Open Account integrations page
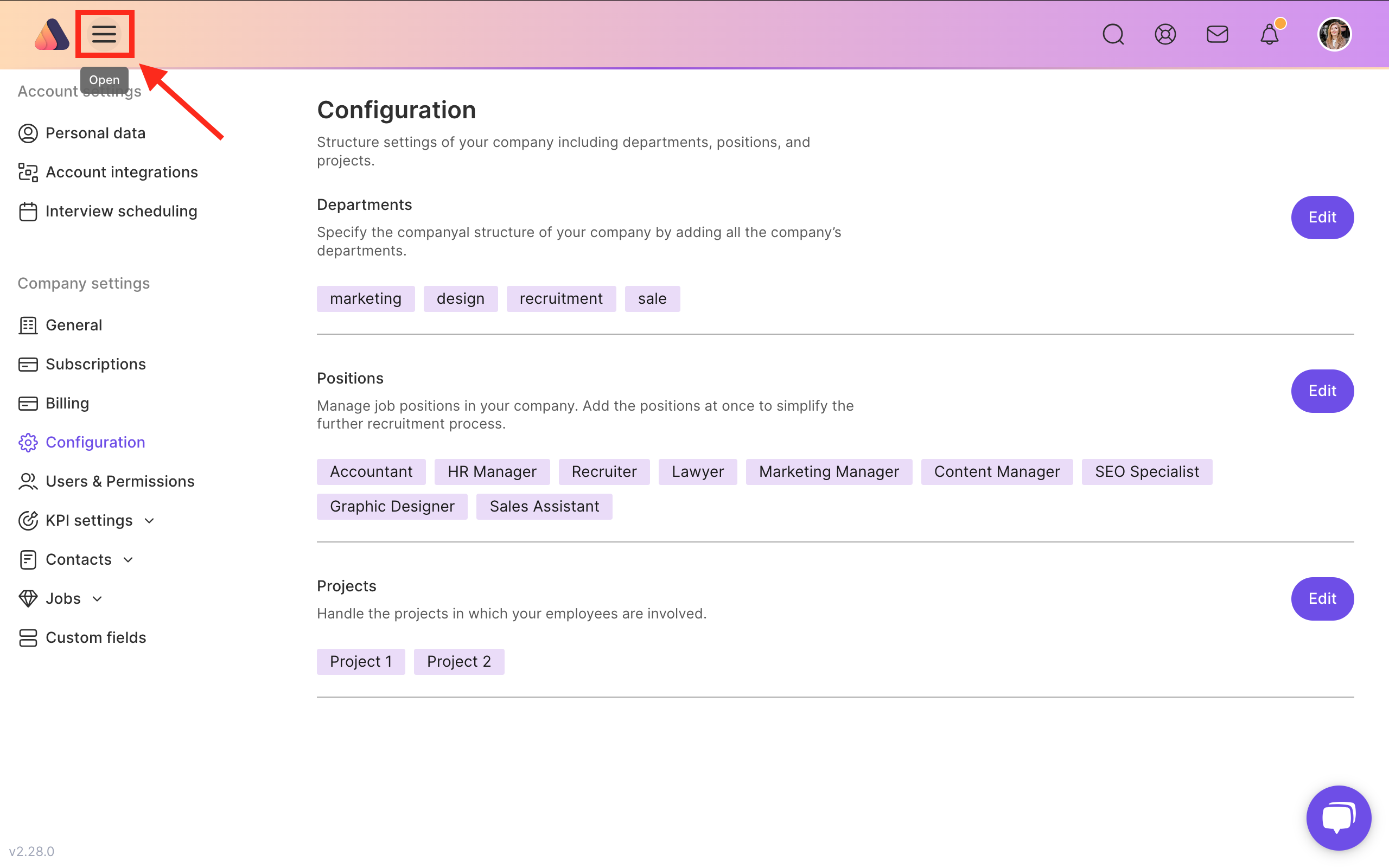 [122, 172]
